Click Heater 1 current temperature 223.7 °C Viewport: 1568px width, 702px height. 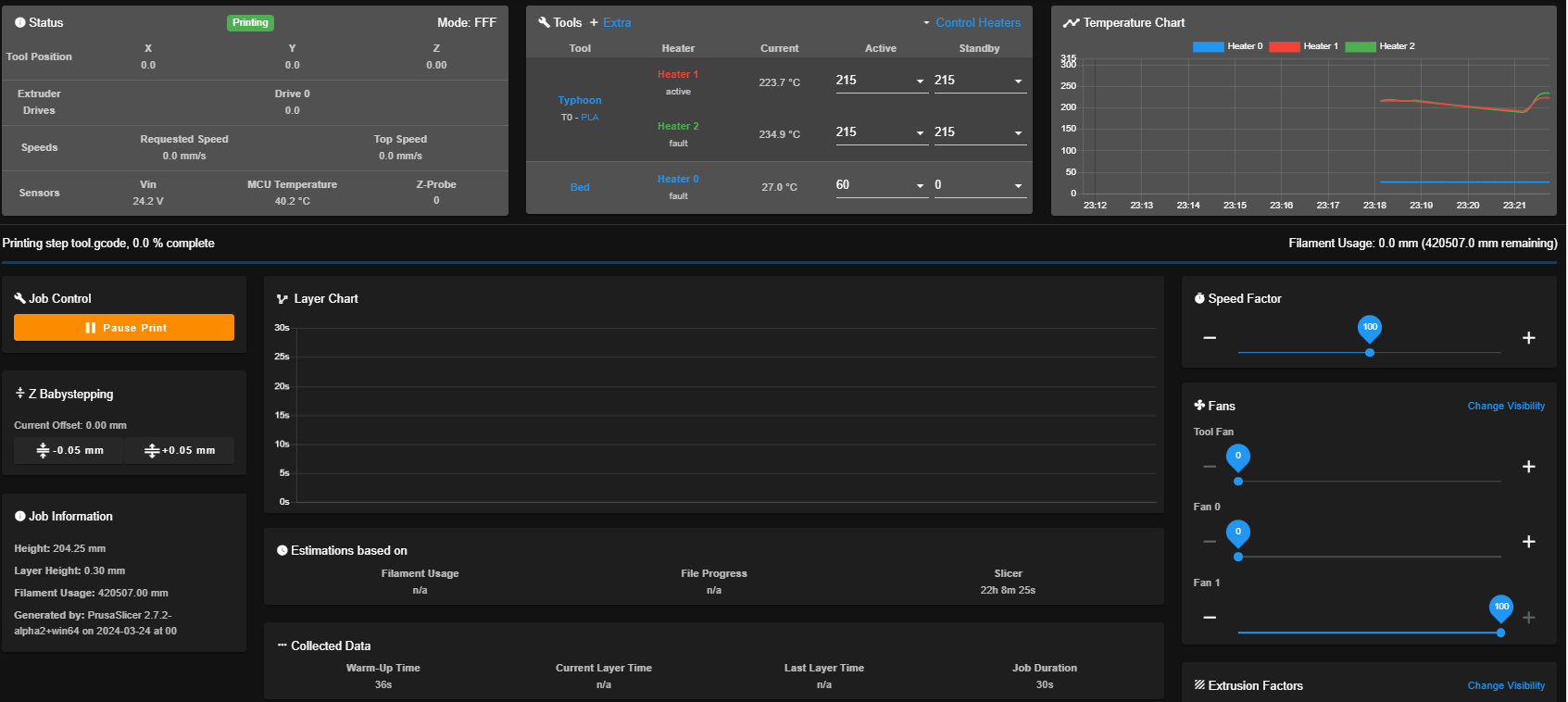(780, 82)
